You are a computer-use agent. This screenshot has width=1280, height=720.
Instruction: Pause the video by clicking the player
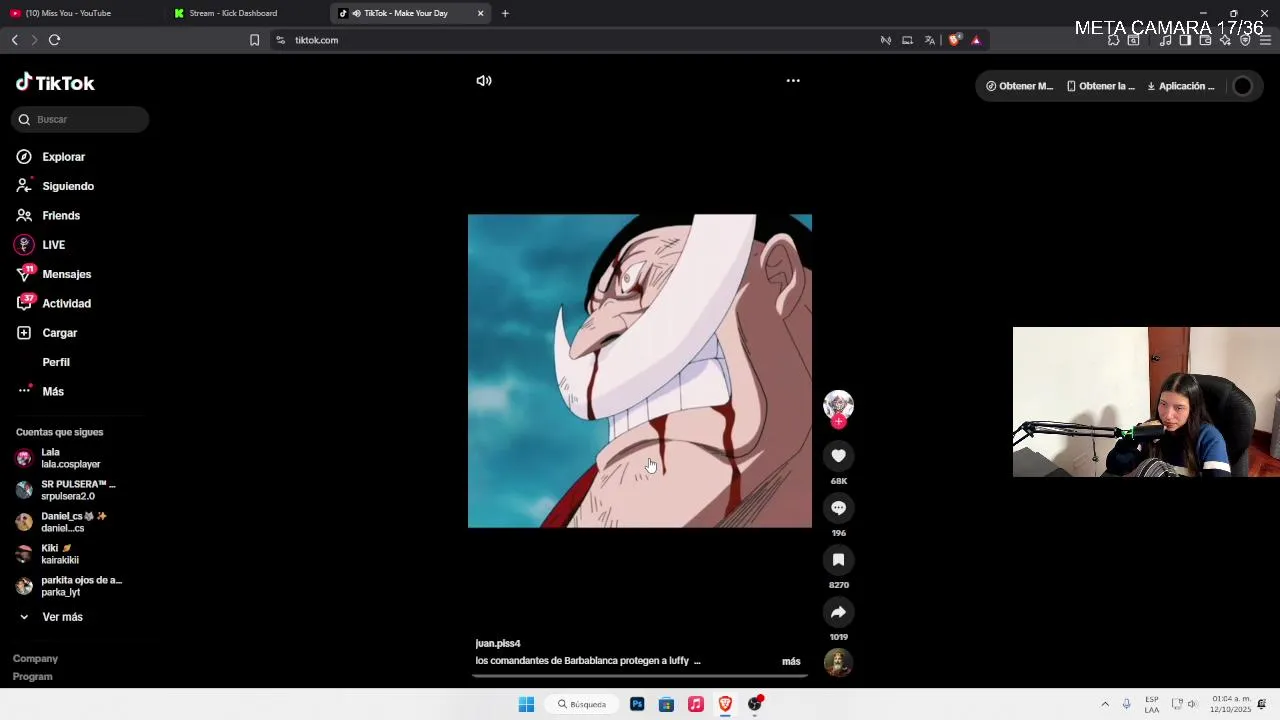(640, 371)
